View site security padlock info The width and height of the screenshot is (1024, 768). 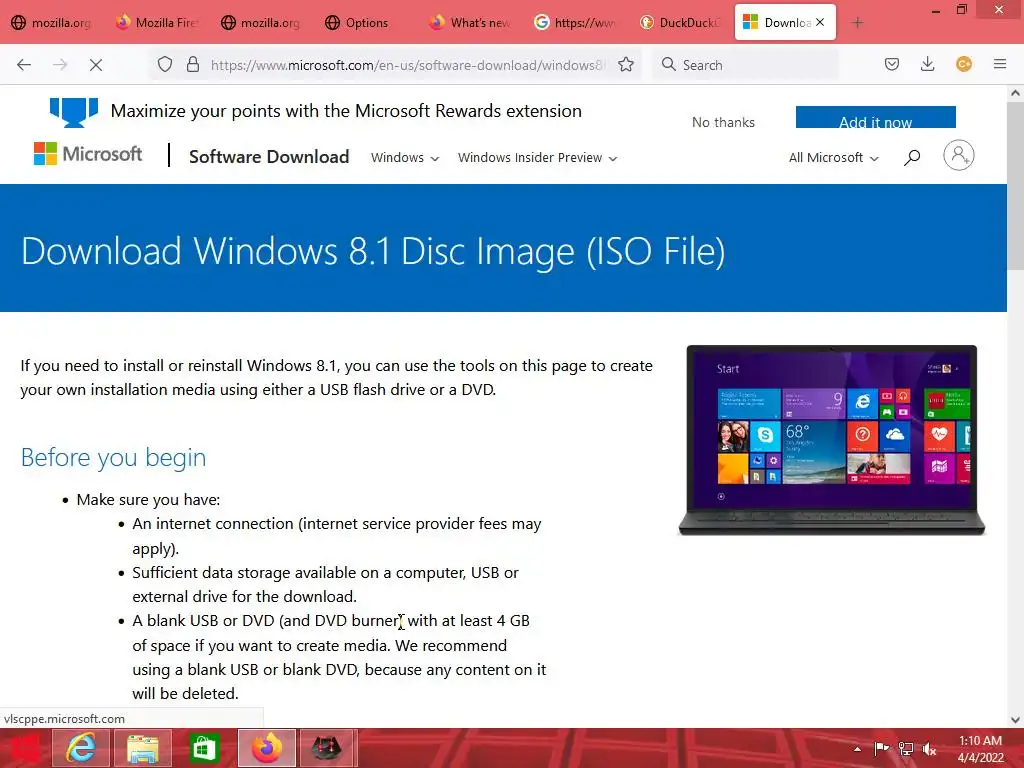[193, 65]
